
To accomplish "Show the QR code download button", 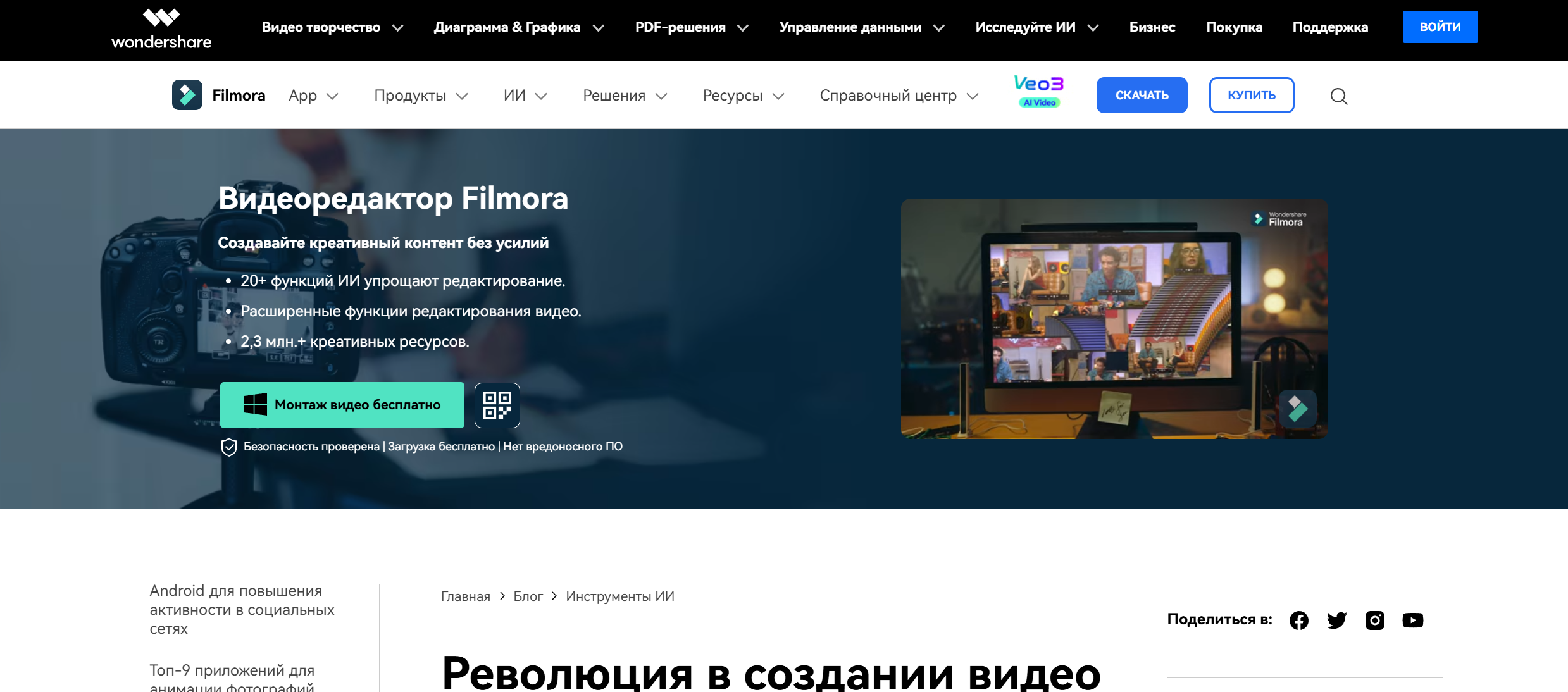I will pyautogui.click(x=497, y=405).
